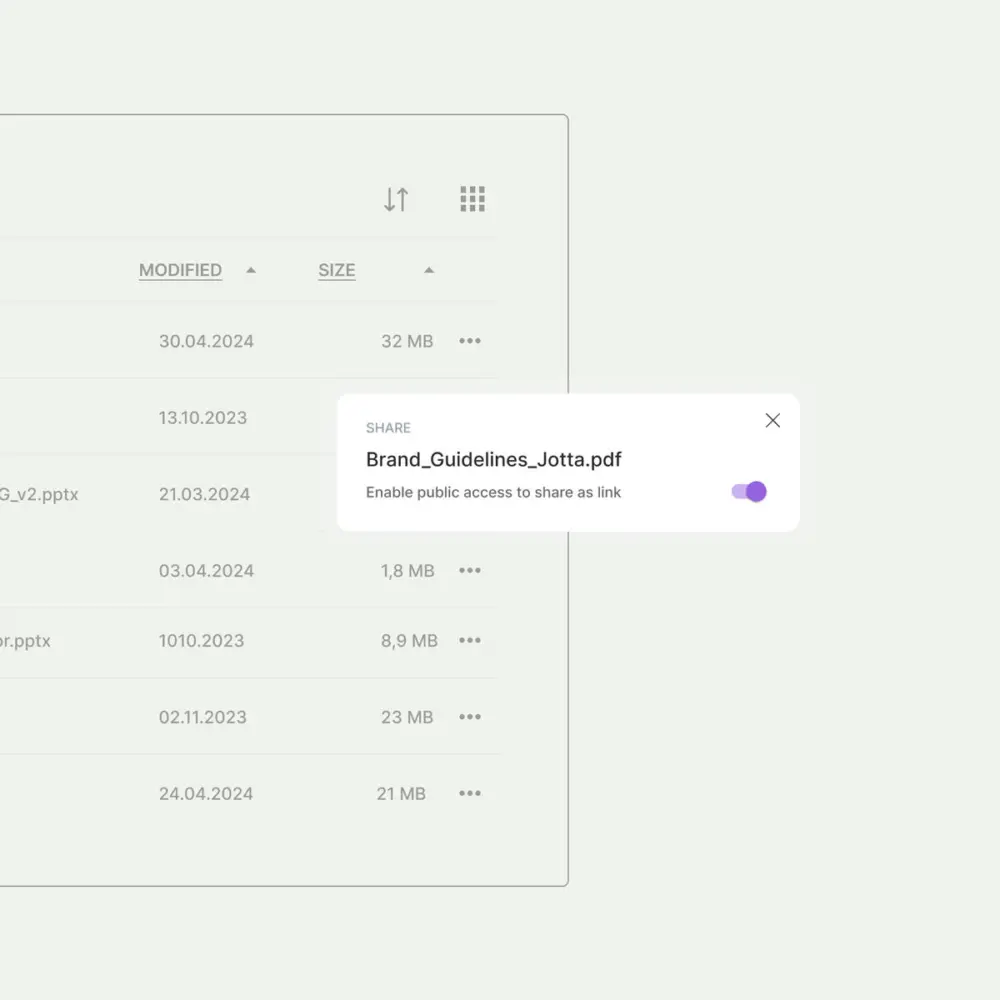Click the 32 MB size value

407,341
